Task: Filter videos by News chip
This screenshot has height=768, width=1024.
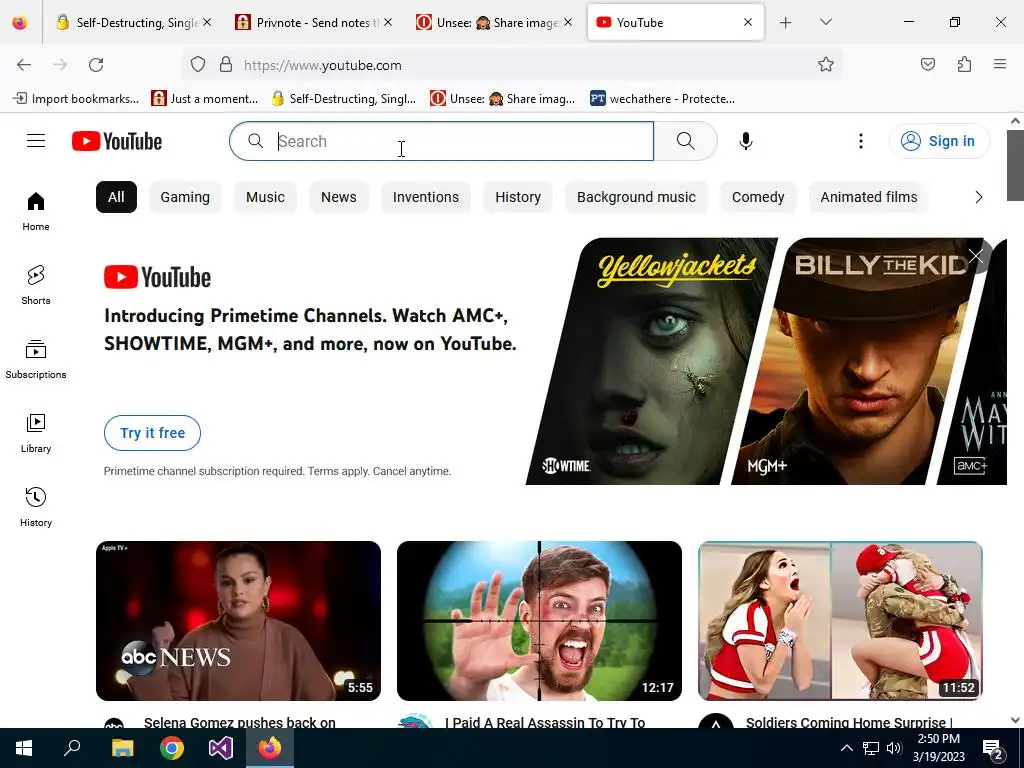Action: point(338,197)
